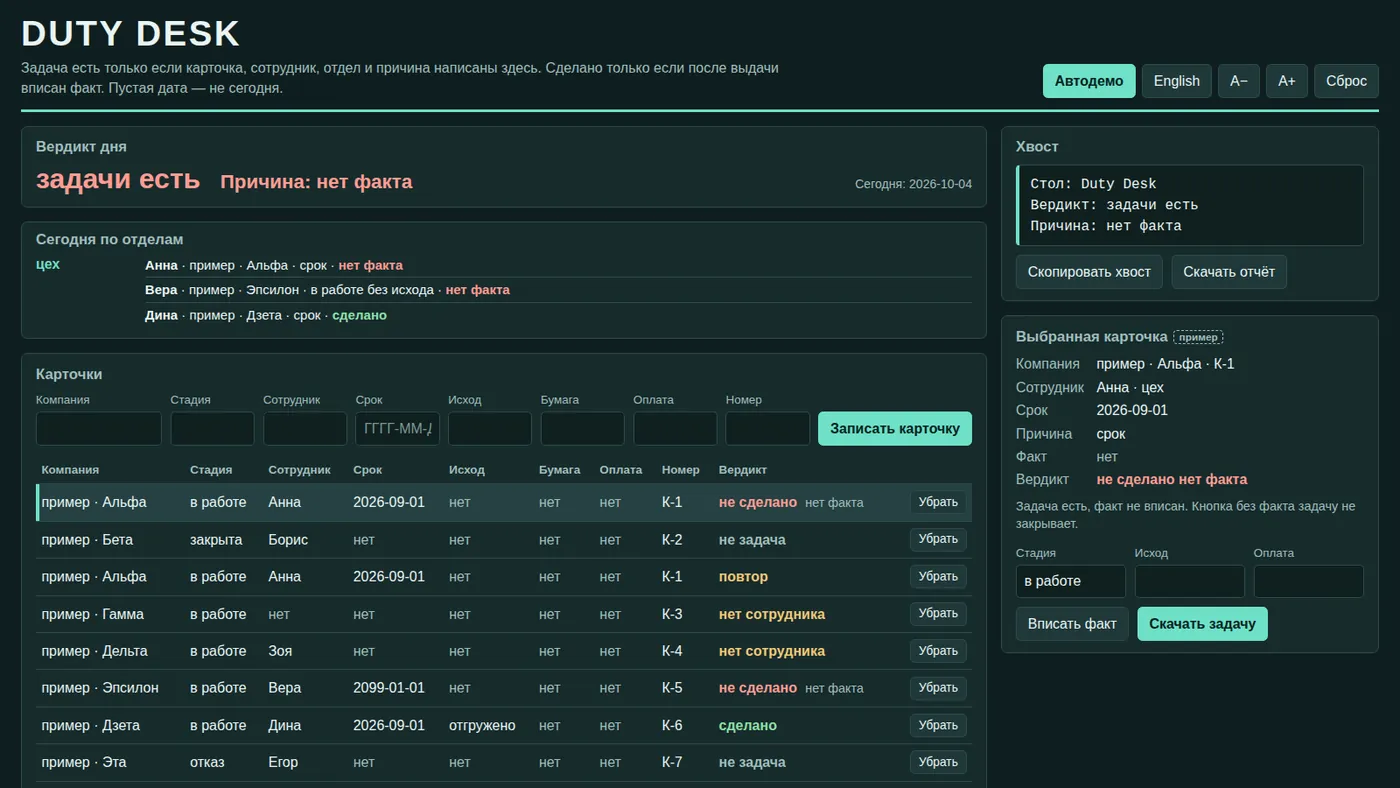Image resolution: width=1400 pixels, height=788 pixels.
Task: Decrease font size with A− button
Action: click(1238, 81)
